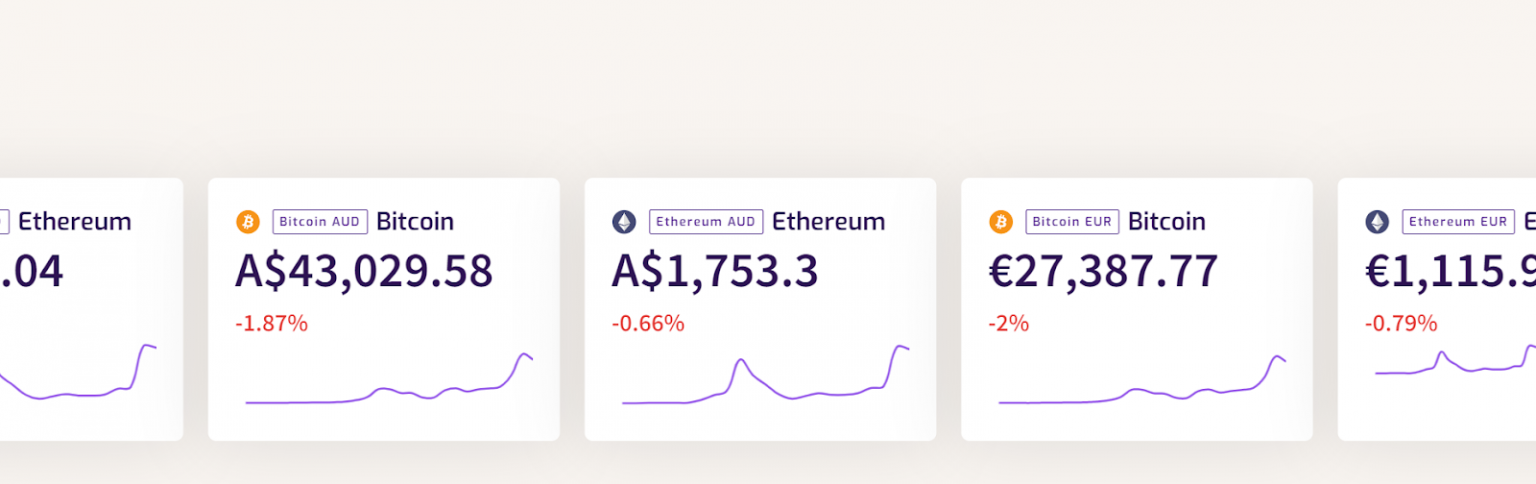
Task: Click the €27,387.77 Bitcoin price
Action: coord(1104,272)
